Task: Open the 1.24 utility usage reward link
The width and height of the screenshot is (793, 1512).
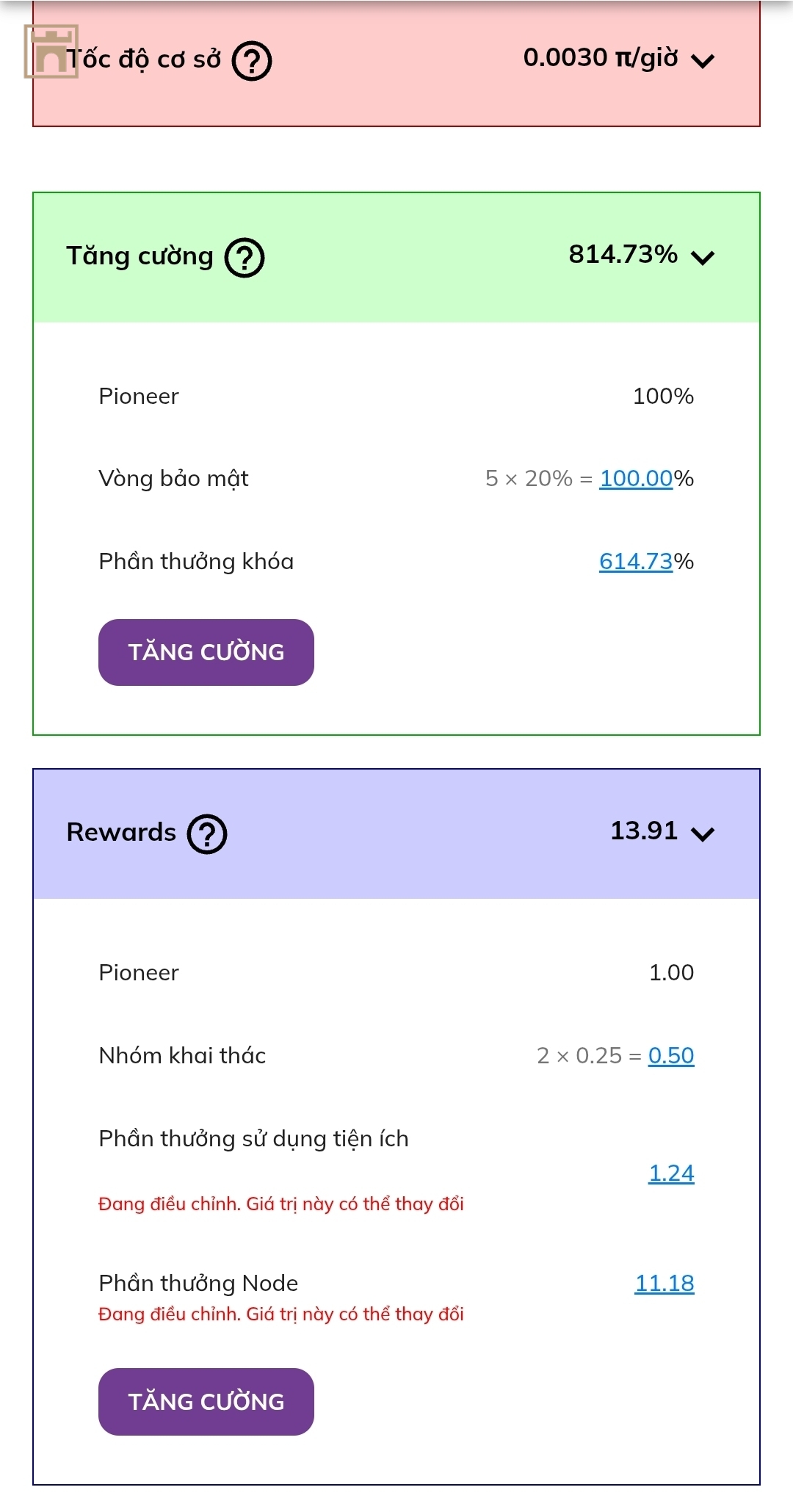Action: coord(671,1173)
